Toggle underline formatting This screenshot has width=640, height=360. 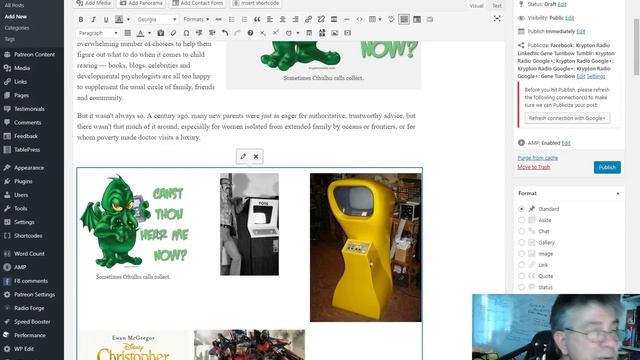pyautogui.click(x=106, y=20)
